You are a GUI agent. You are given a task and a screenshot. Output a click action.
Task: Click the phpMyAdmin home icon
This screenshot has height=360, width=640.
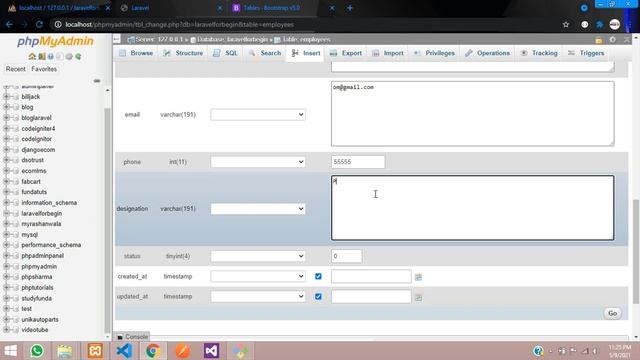click(32, 56)
